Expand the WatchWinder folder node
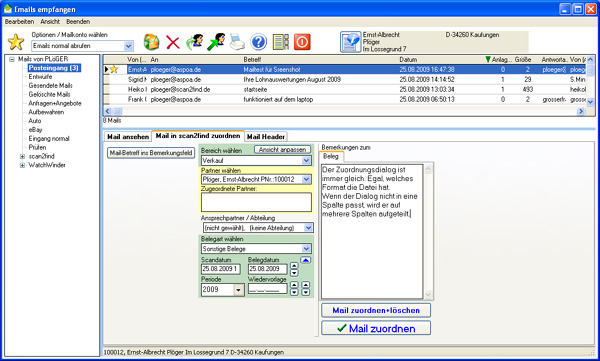600x361 pixels. 22,165
